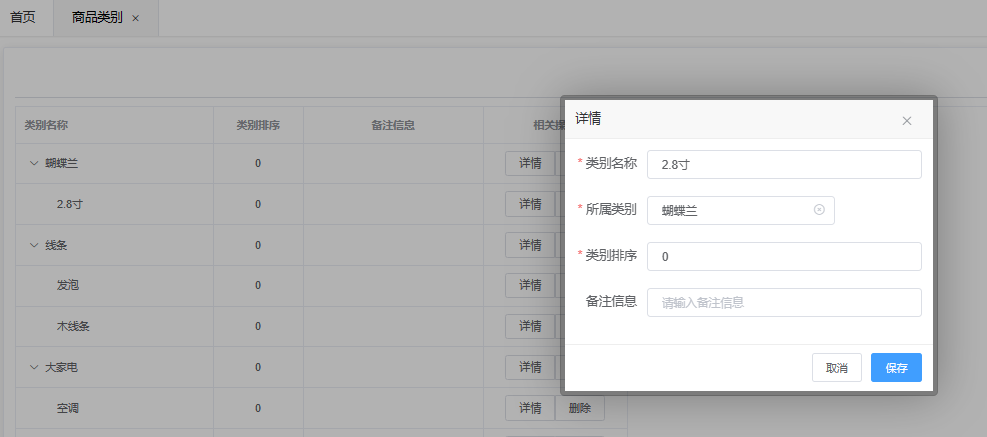Click the 类别排序 input field

pyautogui.click(x=783, y=256)
